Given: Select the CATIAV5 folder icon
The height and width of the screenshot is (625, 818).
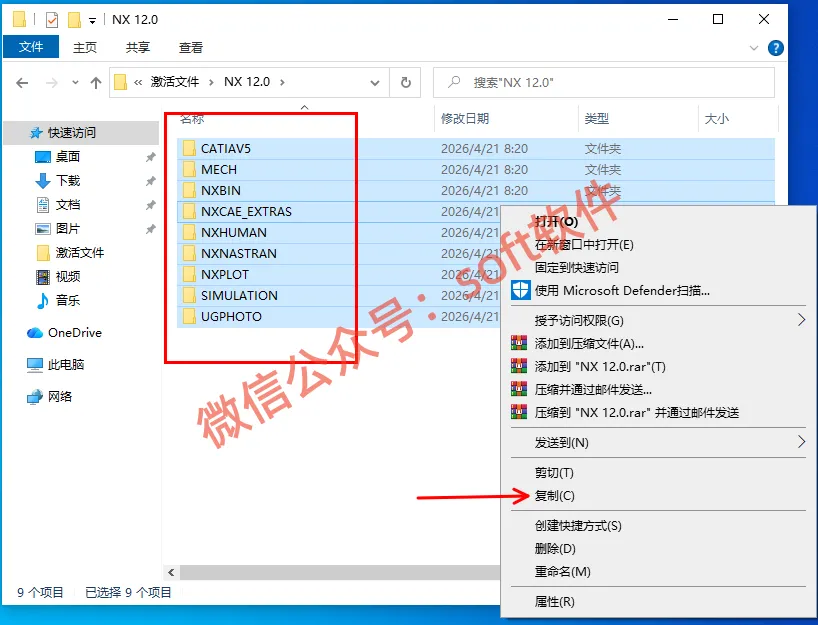Looking at the screenshot, I should [x=189, y=149].
